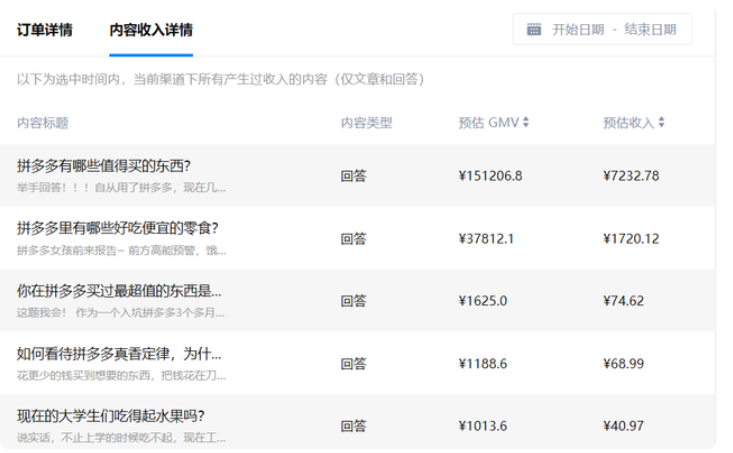Click 回答 type in 真香定律 row
733x453 pixels.
(x=353, y=364)
